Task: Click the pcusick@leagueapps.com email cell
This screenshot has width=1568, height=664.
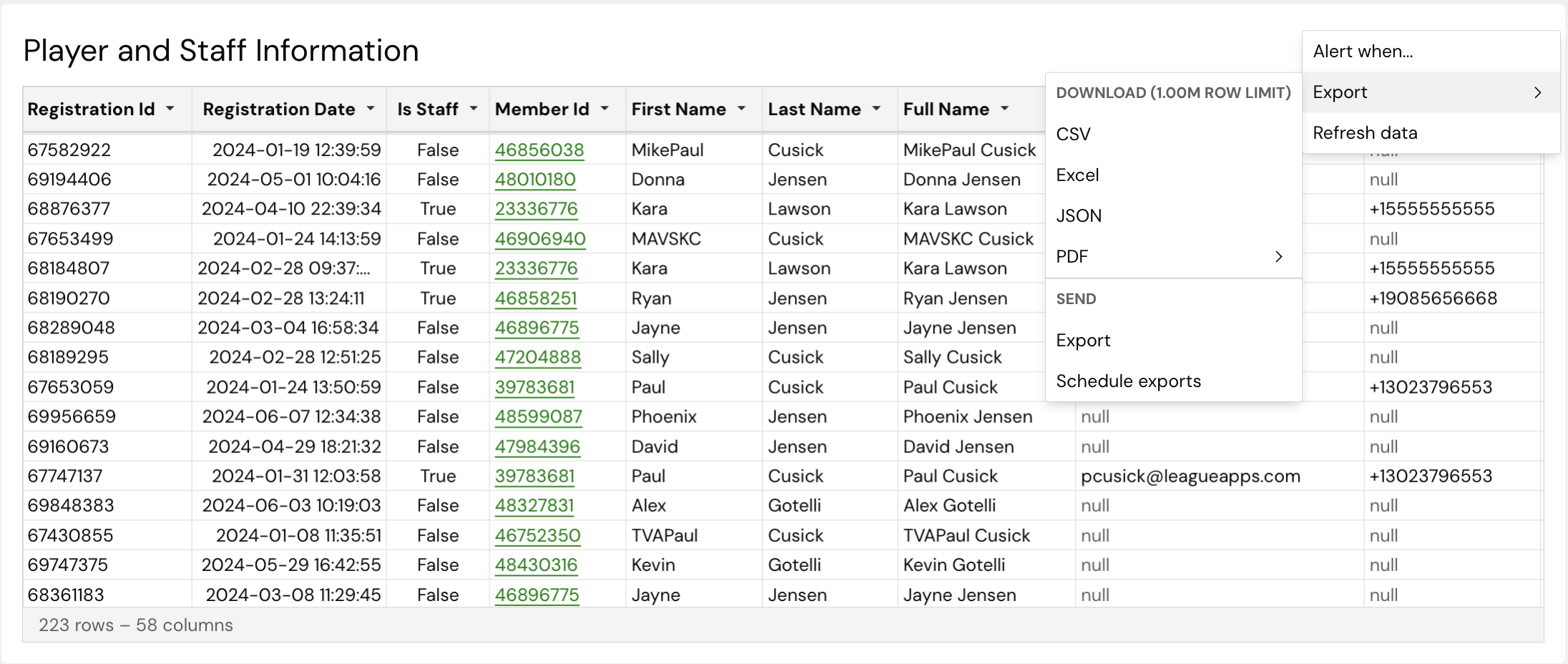Action: point(1190,476)
